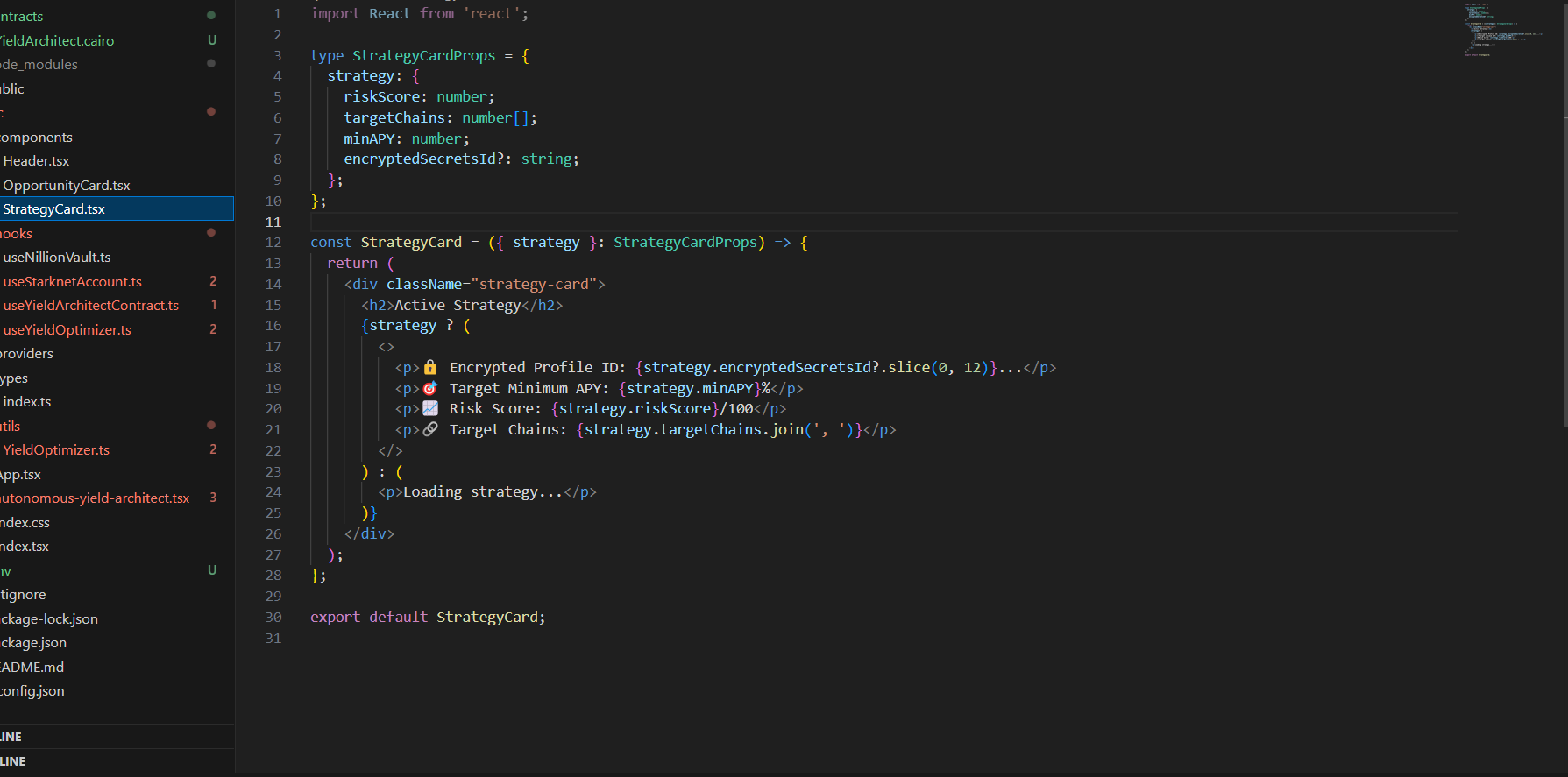Click 'minAPY' property on line 7
This screenshot has width=1568, height=777.
tap(369, 138)
